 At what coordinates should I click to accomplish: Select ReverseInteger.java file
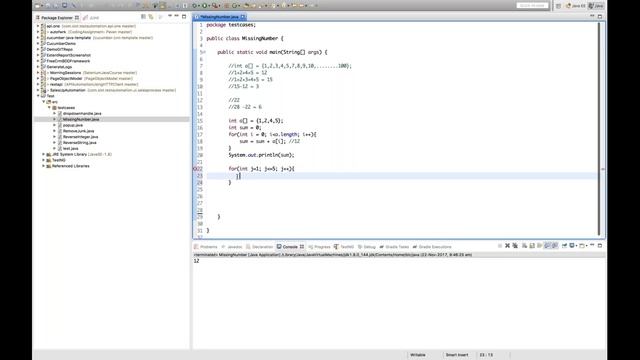(x=80, y=137)
